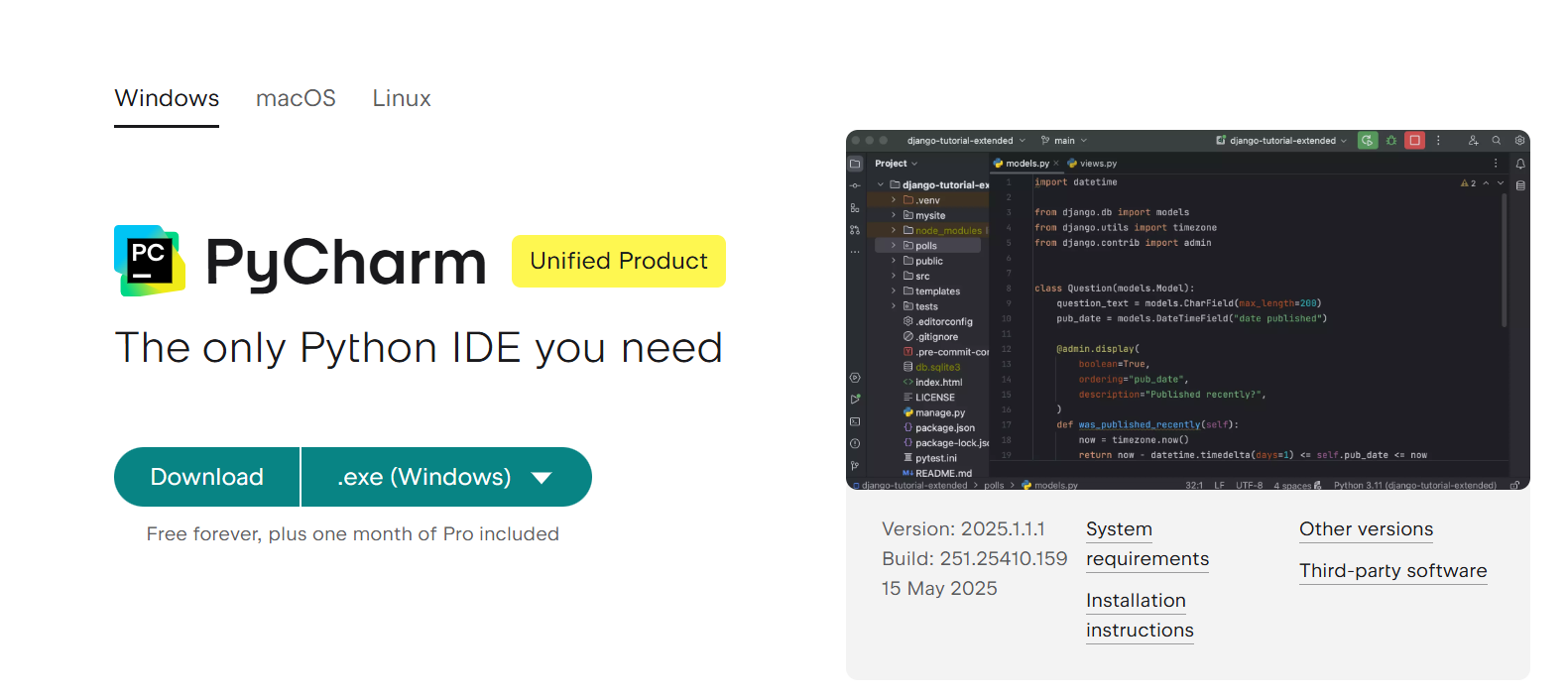Open the Commit tool window icon

click(855, 185)
